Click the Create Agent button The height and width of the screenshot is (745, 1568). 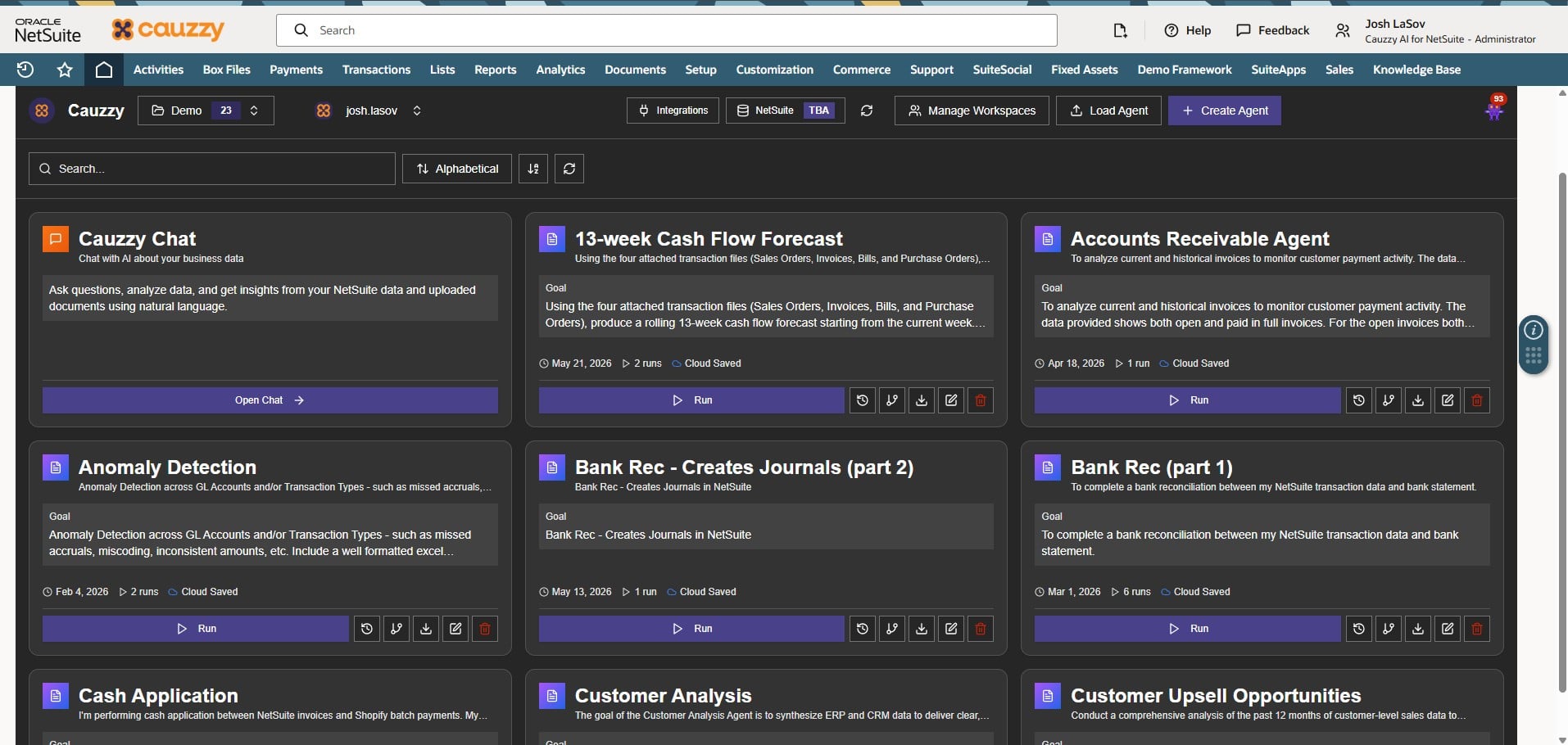1225,111
